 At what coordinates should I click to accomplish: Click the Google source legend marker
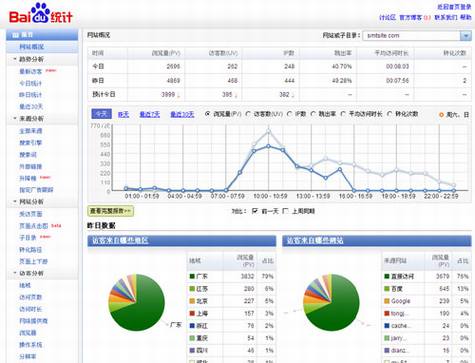coord(387,301)
